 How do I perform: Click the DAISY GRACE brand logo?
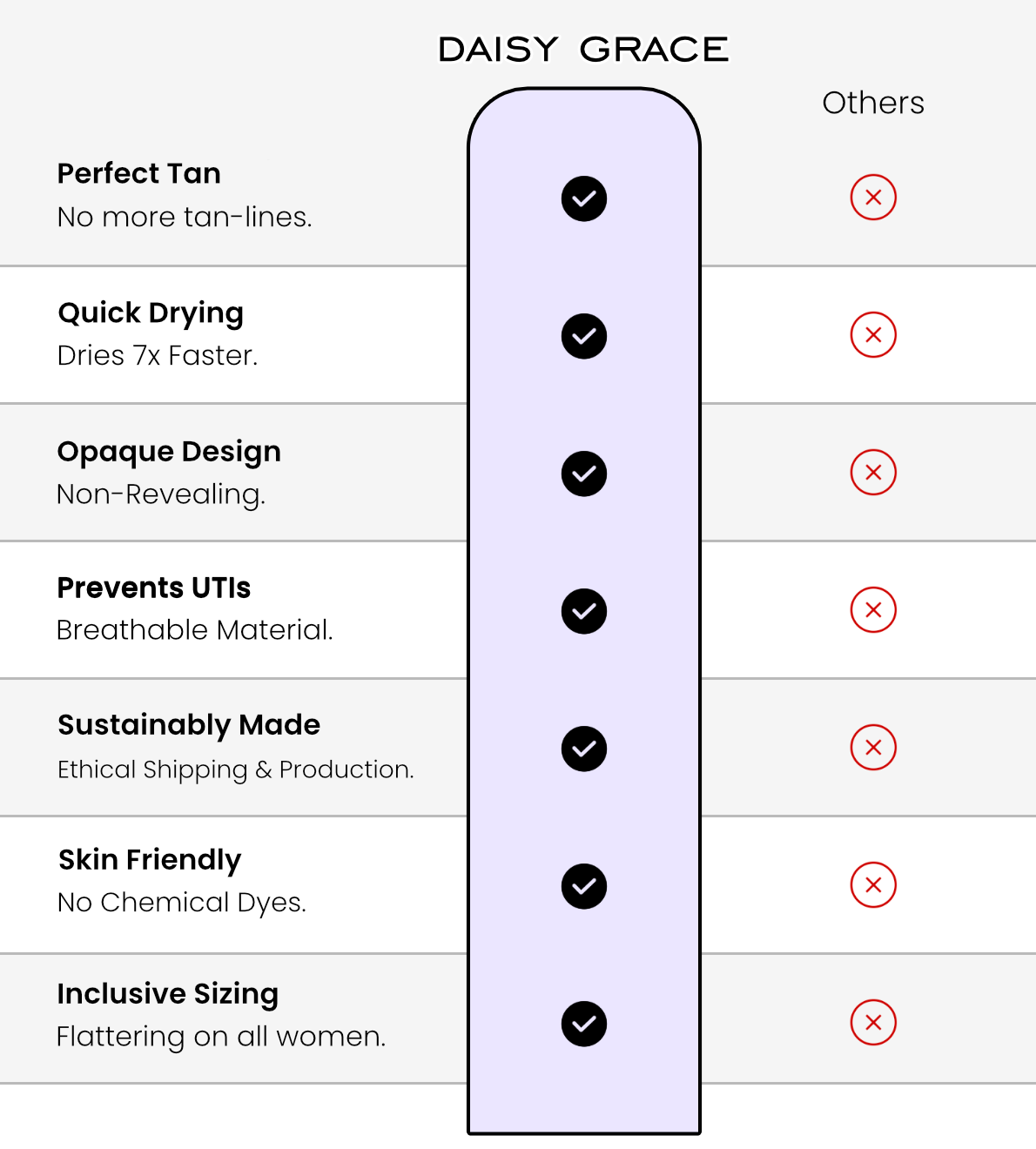[583, 50]
